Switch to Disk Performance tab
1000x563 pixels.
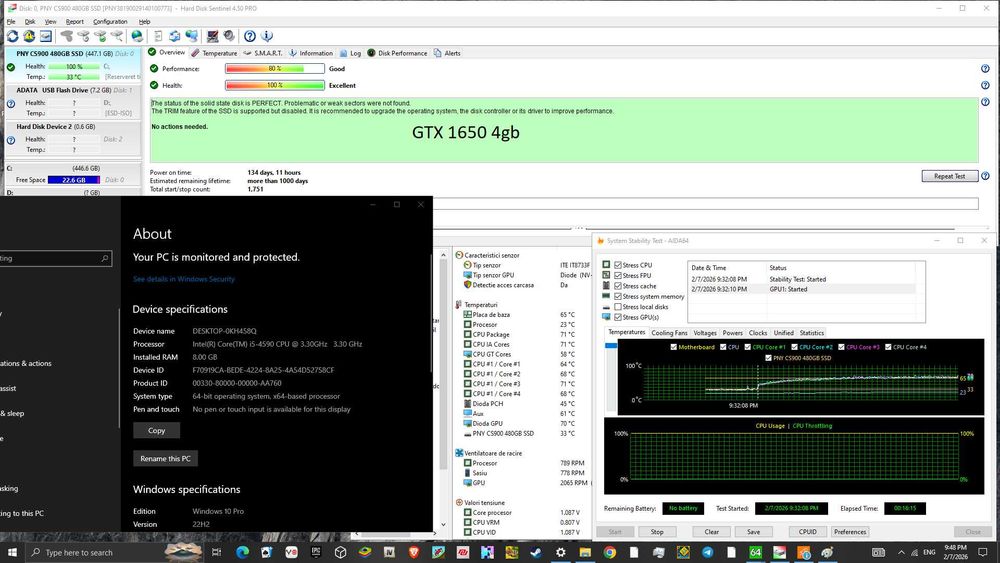click(x=397, y=53)
